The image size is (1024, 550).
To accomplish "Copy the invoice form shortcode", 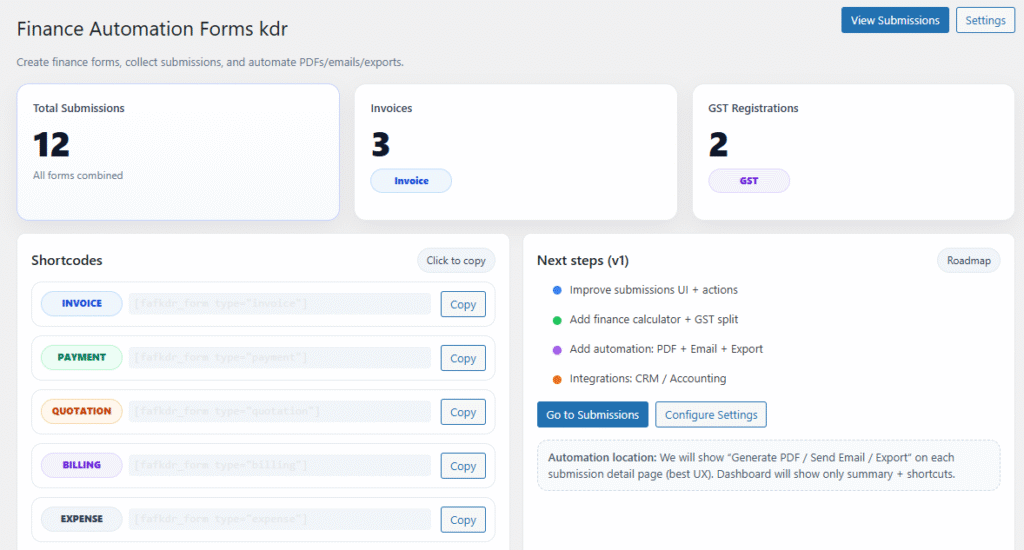I will click(463, 304).
